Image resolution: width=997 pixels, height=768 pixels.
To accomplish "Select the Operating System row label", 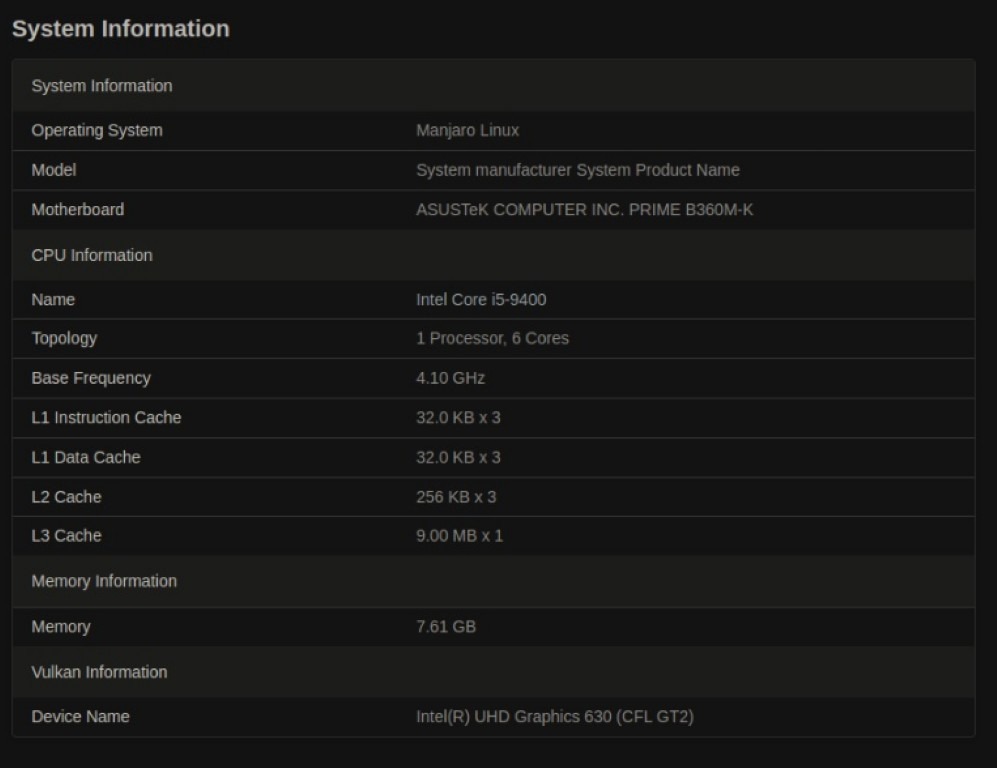I will [97, 130].
